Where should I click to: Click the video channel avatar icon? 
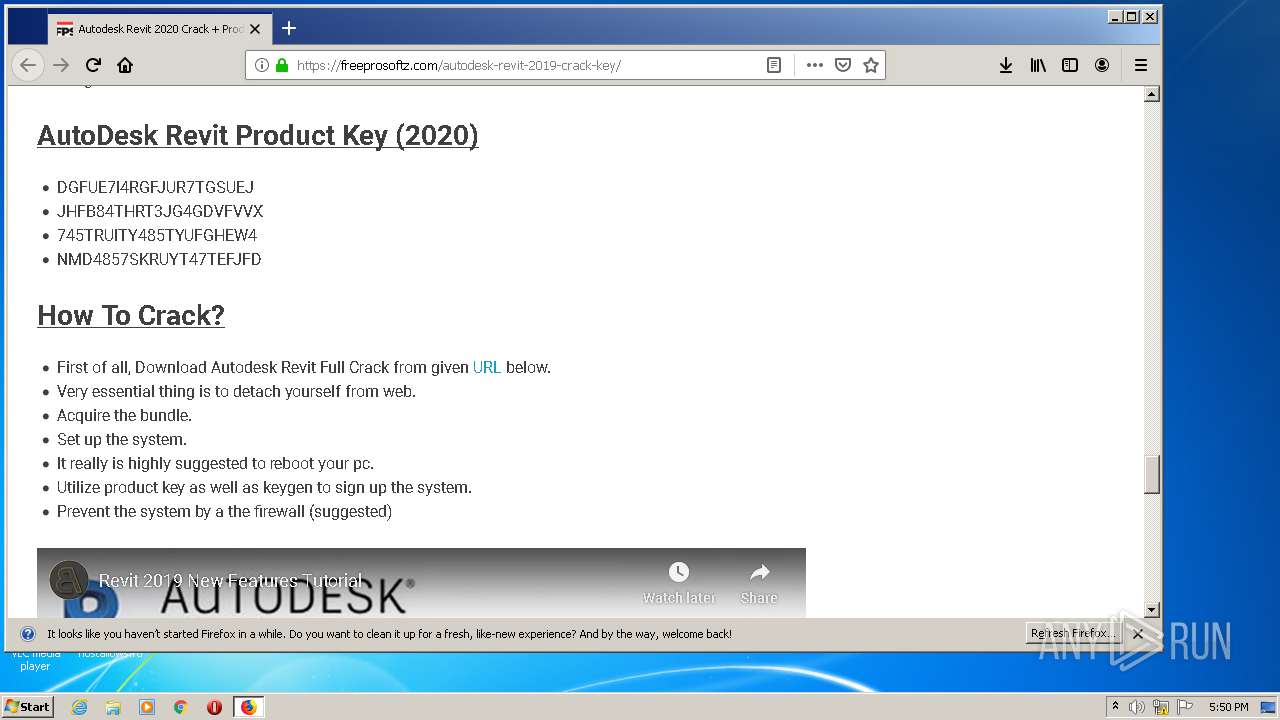[69, 580]
